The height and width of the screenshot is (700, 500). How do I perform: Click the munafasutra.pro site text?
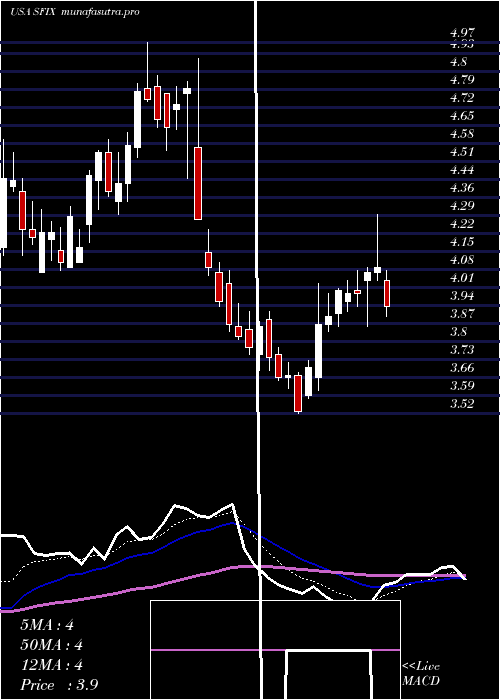(100, 12)
